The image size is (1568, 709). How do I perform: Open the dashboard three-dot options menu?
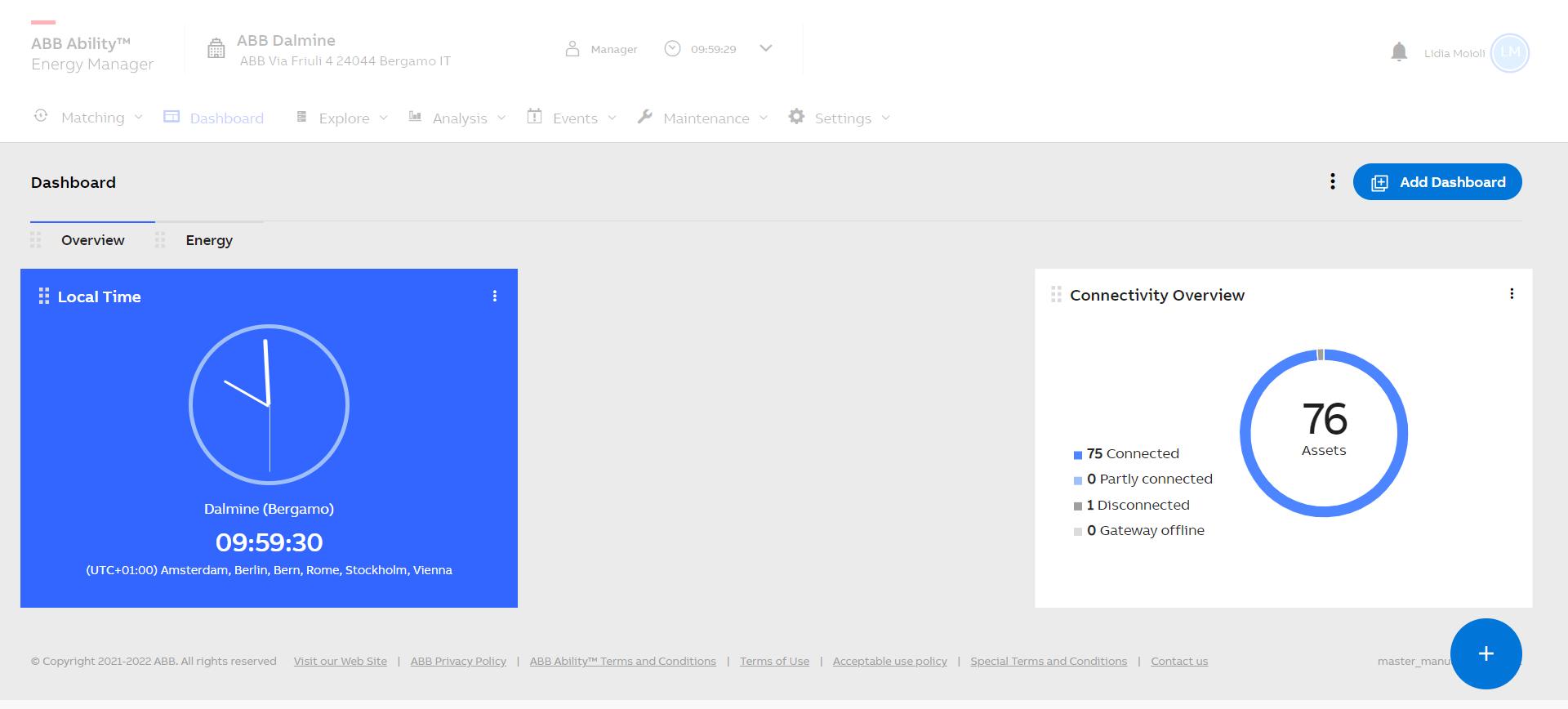(1333, 181)
